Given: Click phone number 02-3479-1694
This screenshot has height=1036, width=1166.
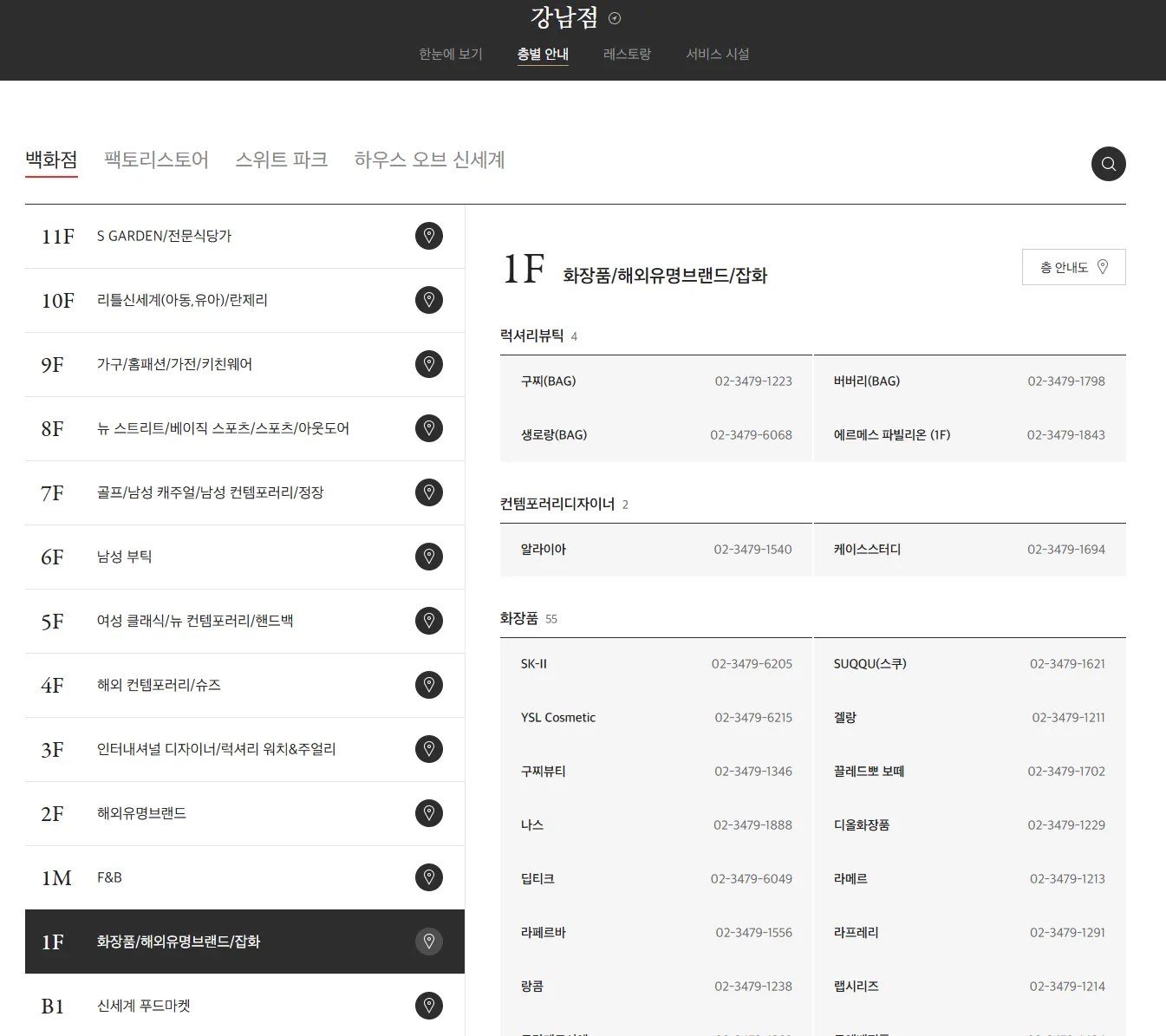Looking at the screenshot, I should [x=1066, y=549].
